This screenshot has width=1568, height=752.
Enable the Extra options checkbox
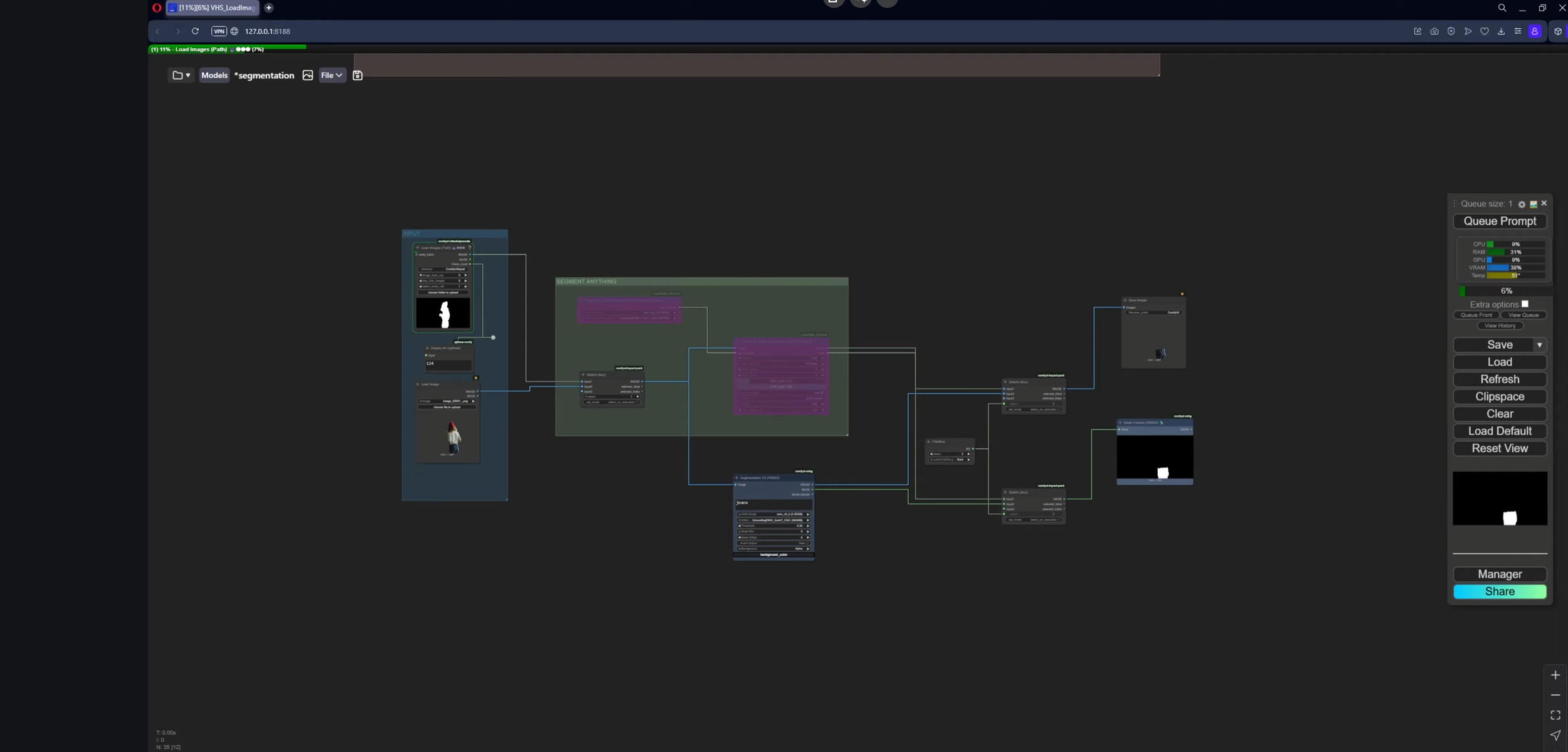point(1525,304)
